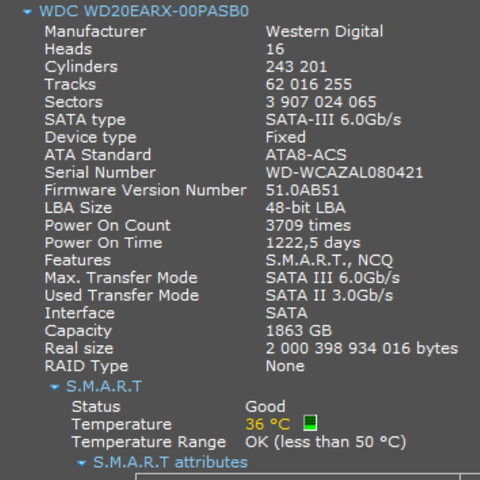This screenshot has height=480, width=480.
Task: Select the S.M.A.R.T heading text
Action: [104, 386]
